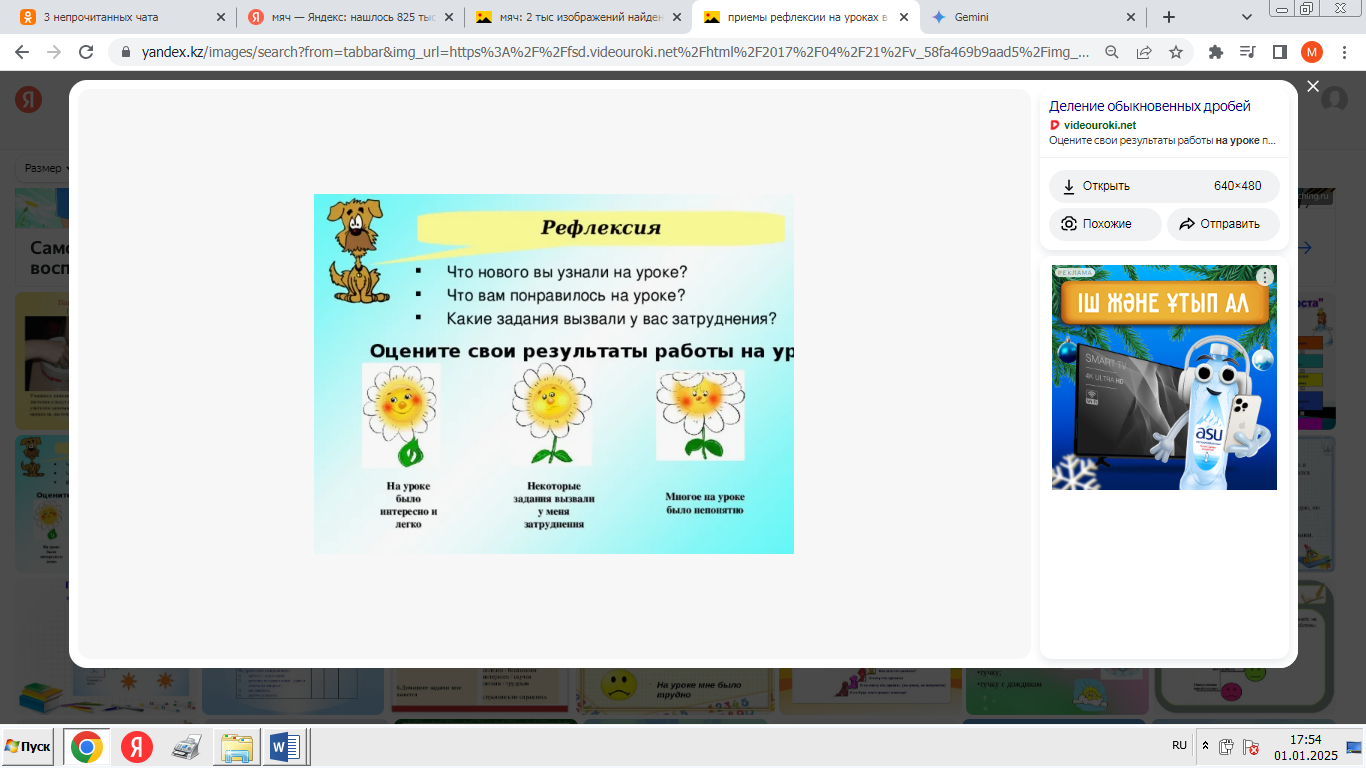Switch to the мяч: 2 тыс изображений tab
The image size is (1366, 768).
577,17
